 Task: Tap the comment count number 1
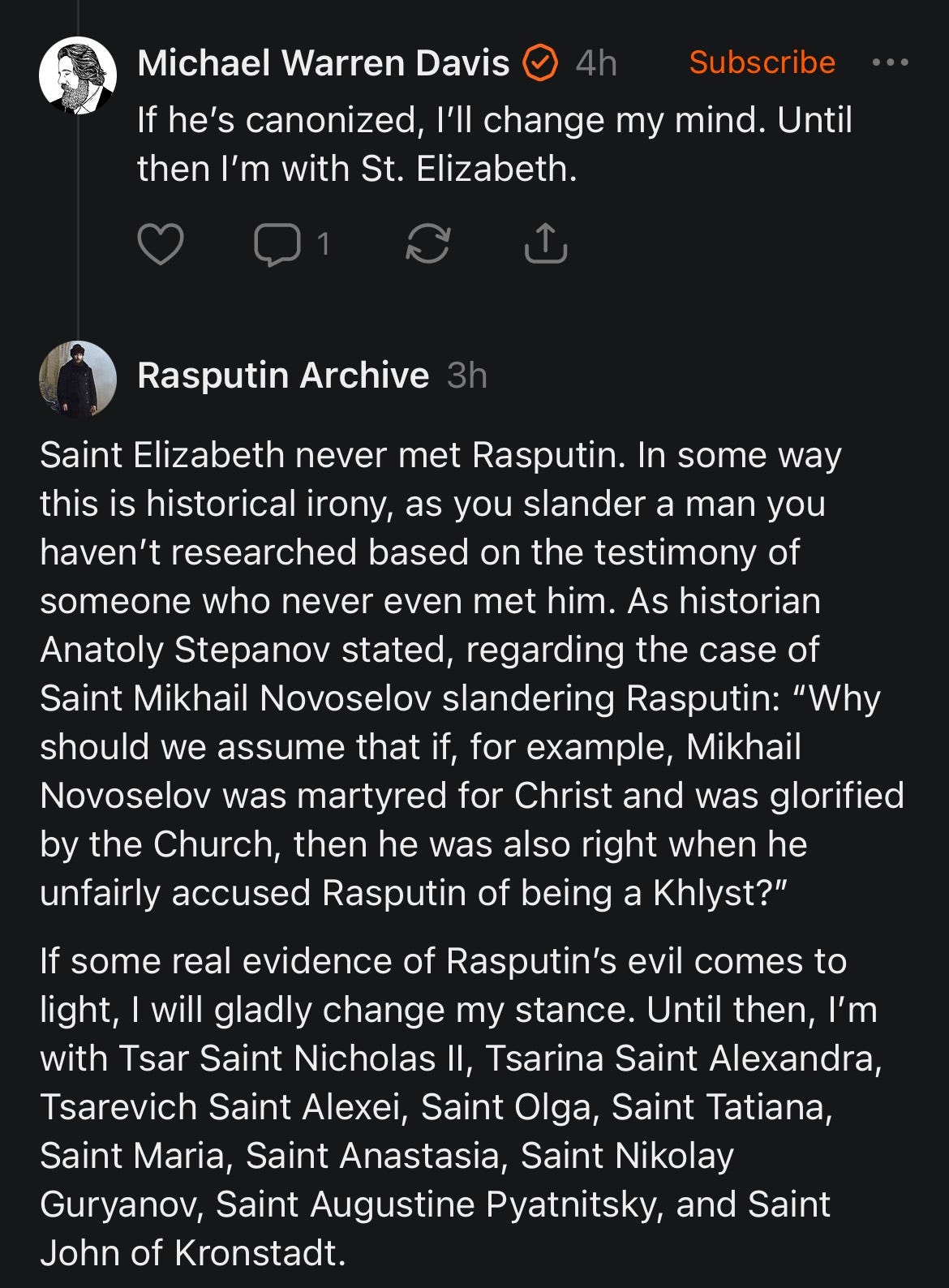click(x=324, y=243)
